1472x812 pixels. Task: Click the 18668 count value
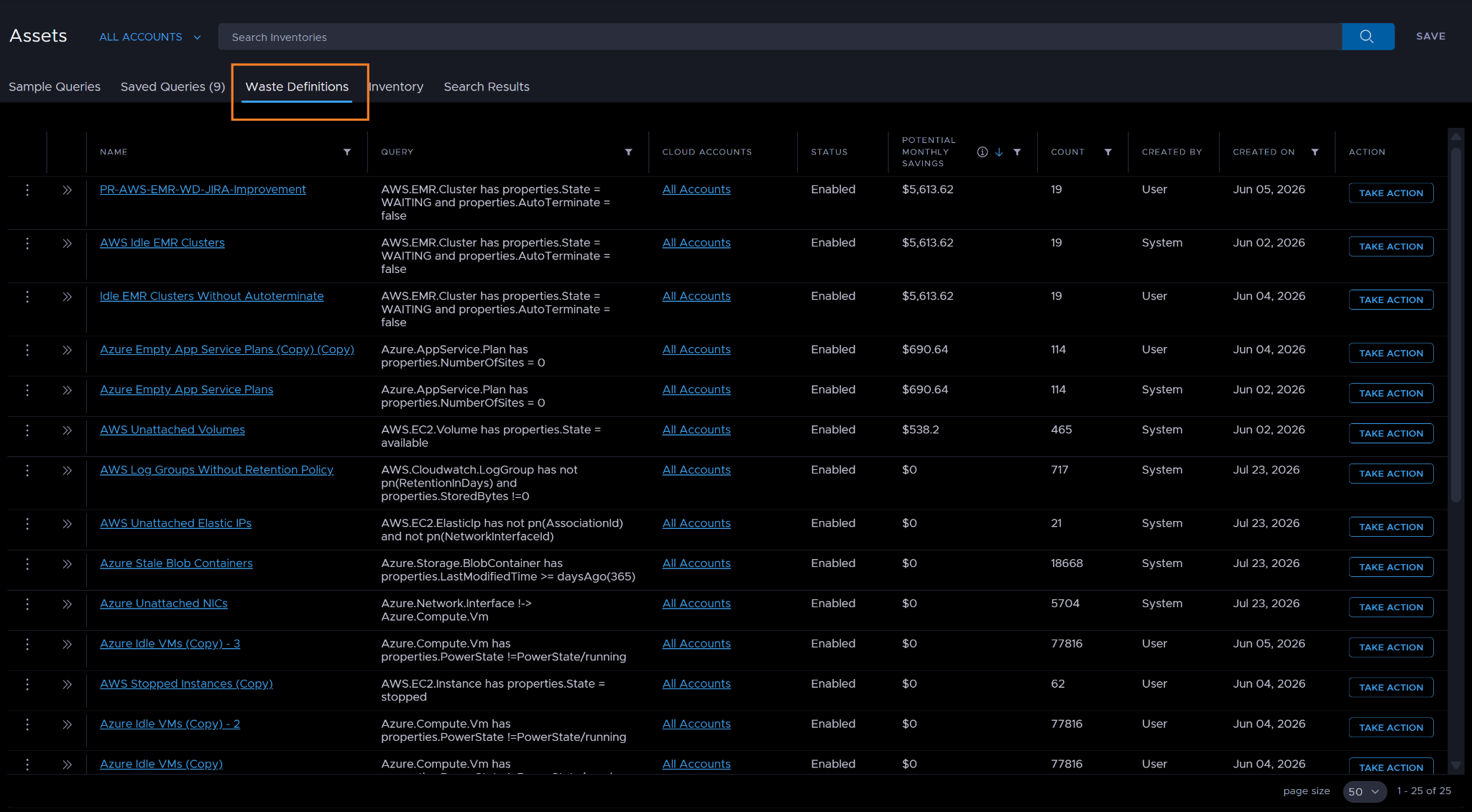[1067, 563]
